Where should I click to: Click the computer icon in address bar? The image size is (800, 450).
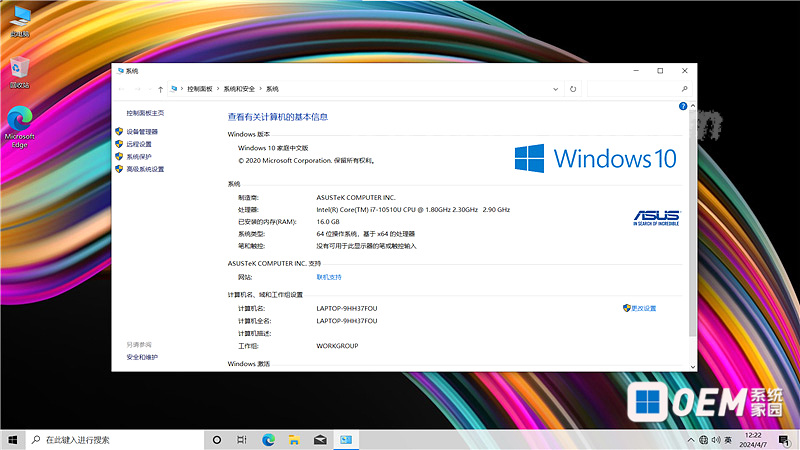point(174,89)
